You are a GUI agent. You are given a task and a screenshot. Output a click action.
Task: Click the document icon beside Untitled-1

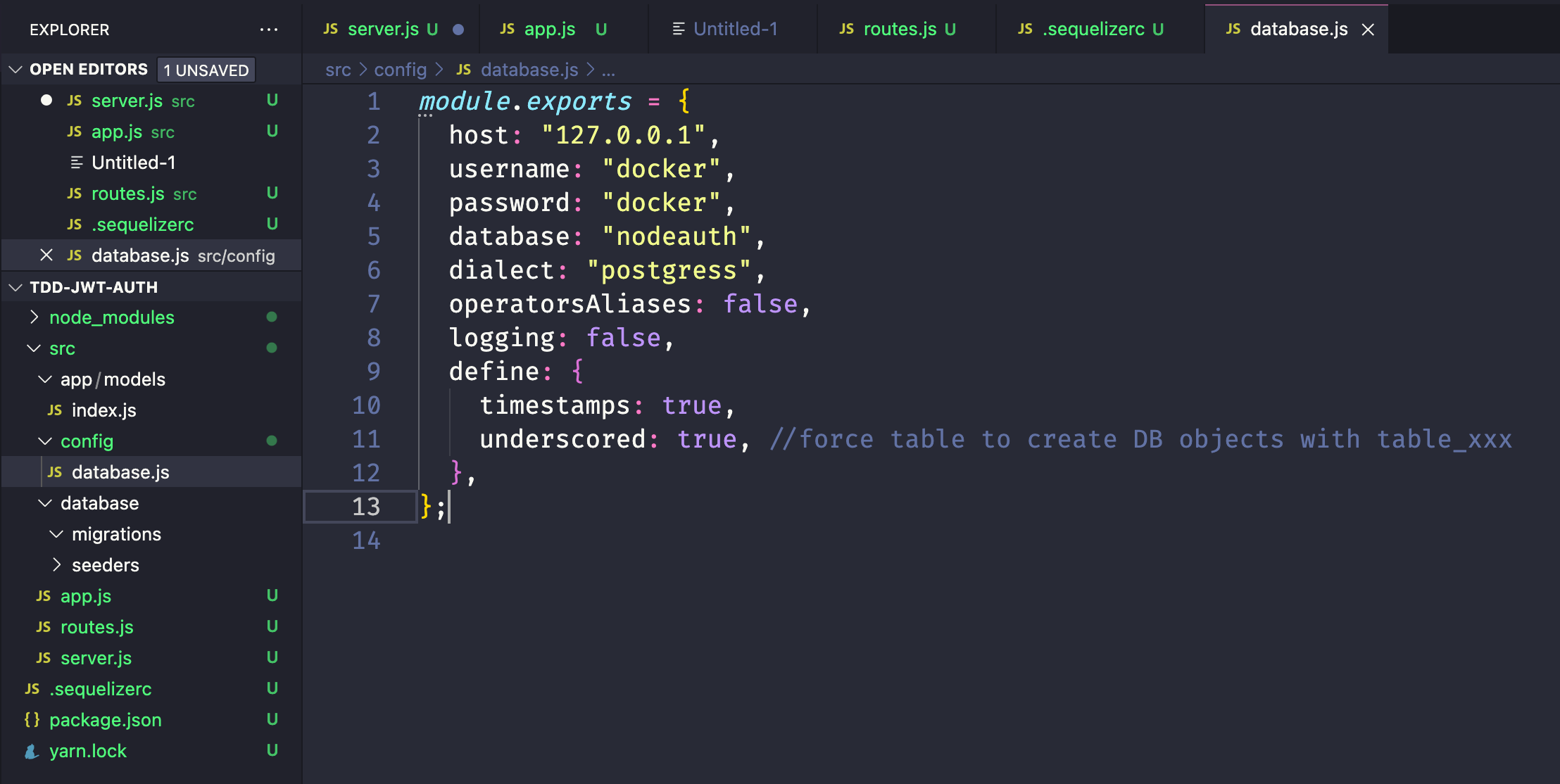[76, 162]
